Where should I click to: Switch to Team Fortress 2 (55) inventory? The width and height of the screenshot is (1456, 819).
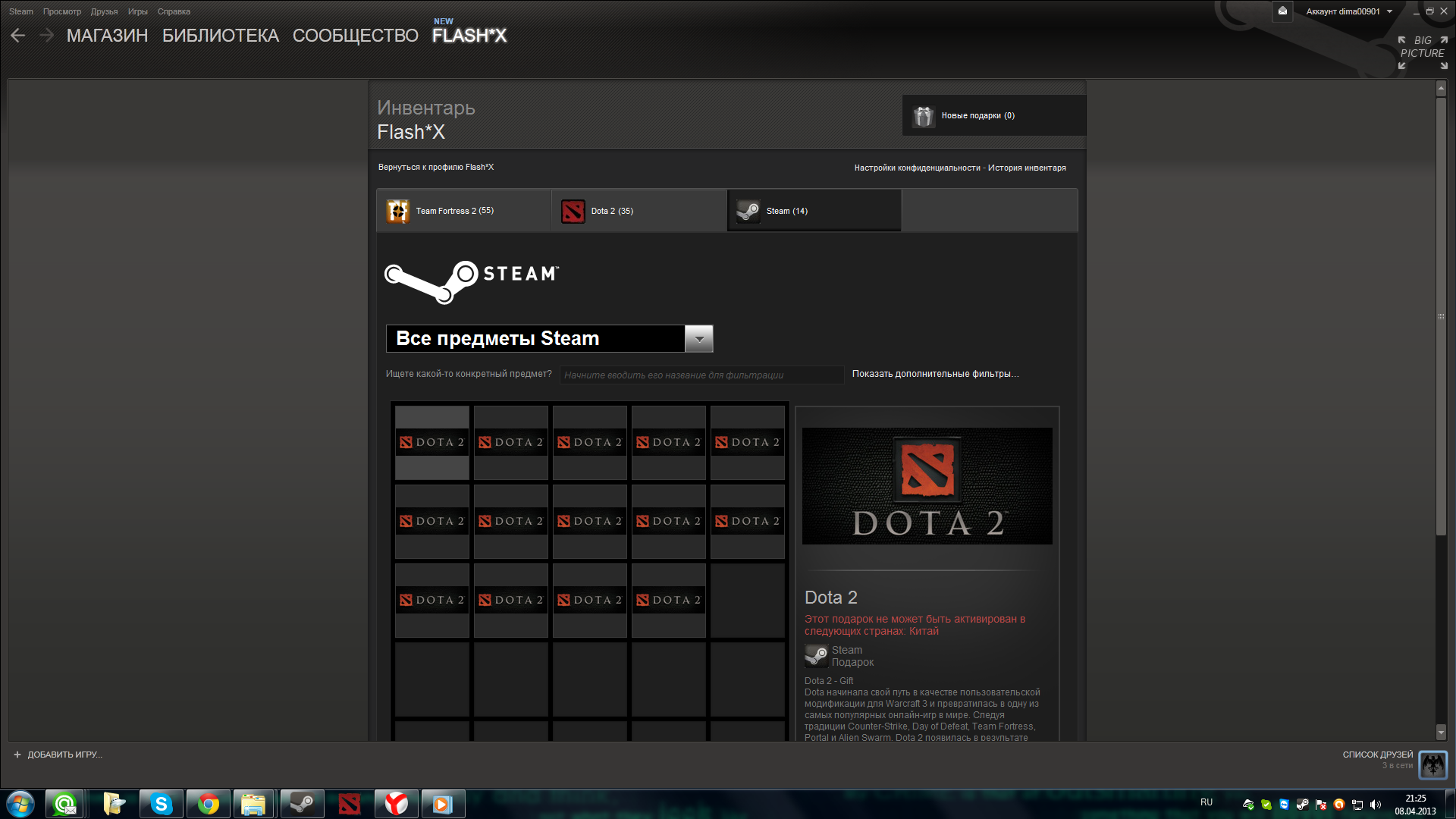(464, 211)
